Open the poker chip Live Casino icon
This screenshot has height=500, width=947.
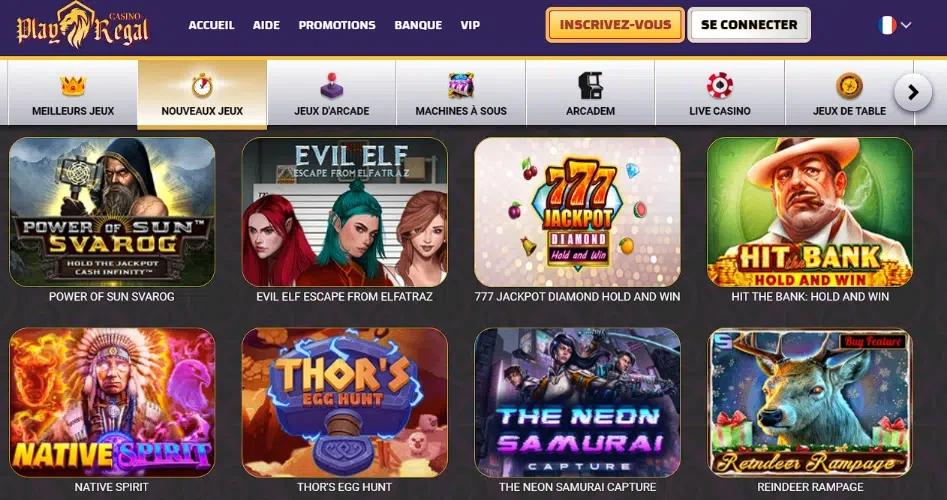720,86
